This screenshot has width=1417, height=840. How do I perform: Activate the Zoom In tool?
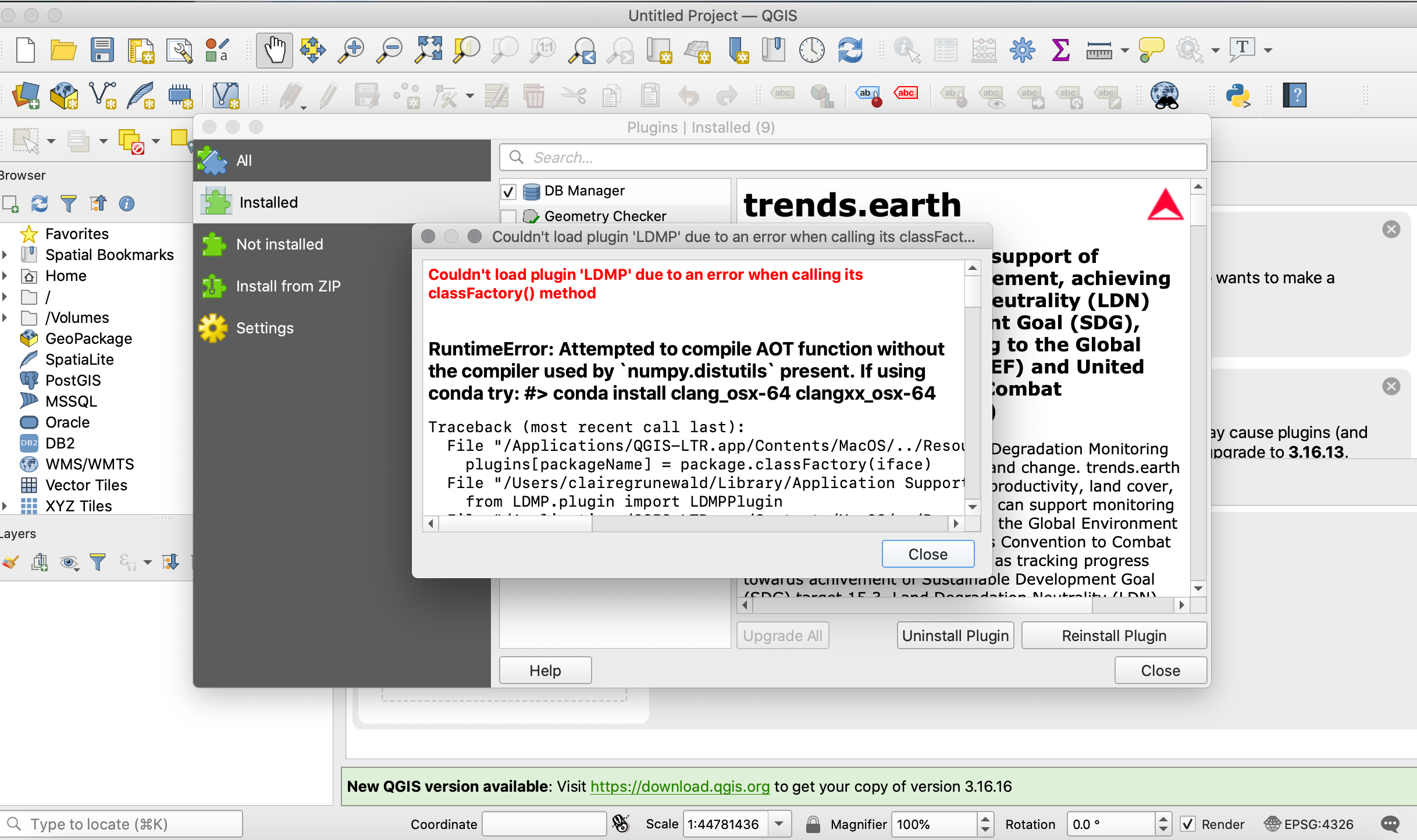(x=350, y=50)
